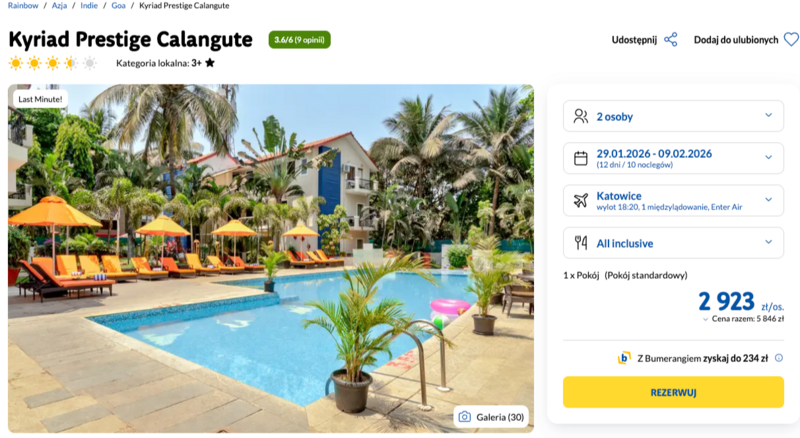Expand Cena razem price breakdown chevron
800x438 pixels.
[705, 320]
